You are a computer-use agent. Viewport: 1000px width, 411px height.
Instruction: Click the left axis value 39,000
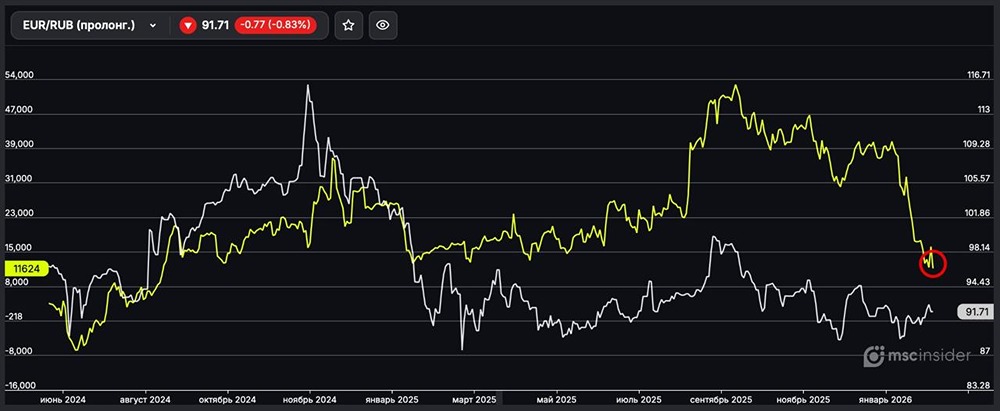[19, 145]
